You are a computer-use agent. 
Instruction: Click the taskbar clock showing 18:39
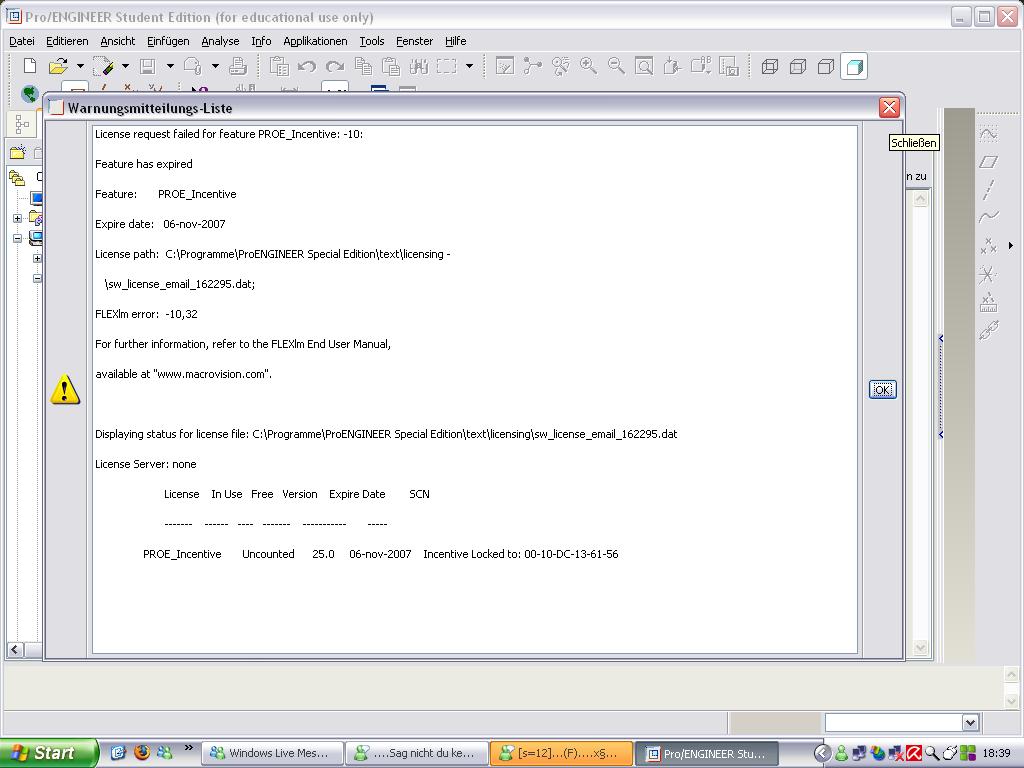(997, 753)
